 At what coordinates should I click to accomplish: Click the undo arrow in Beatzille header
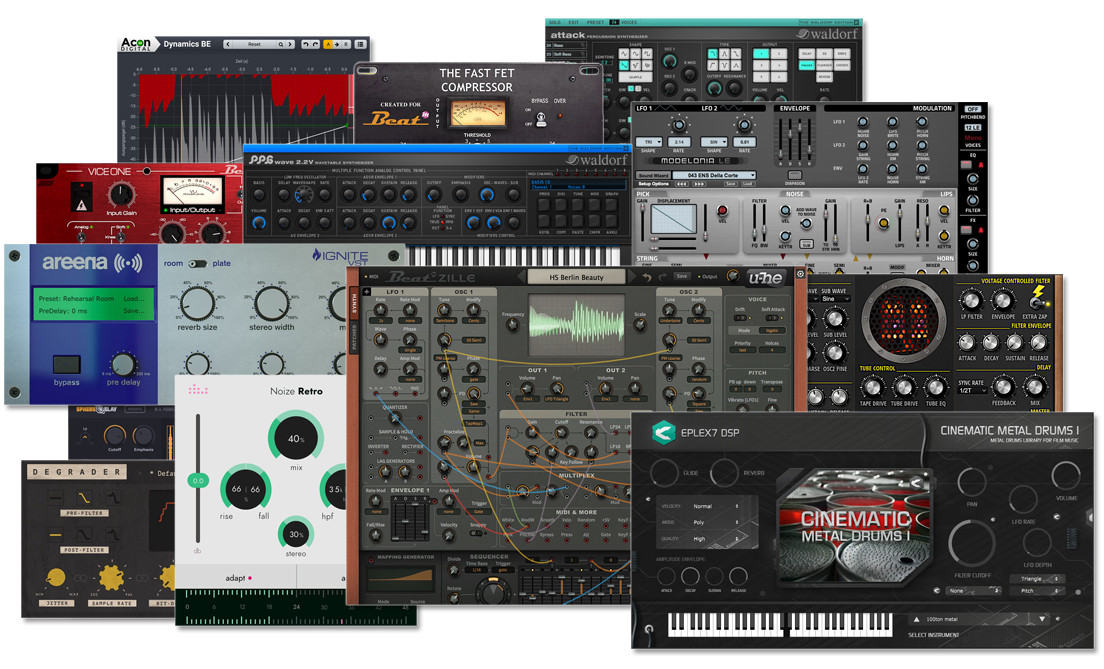pyautogui.click(x=646, y=277)
